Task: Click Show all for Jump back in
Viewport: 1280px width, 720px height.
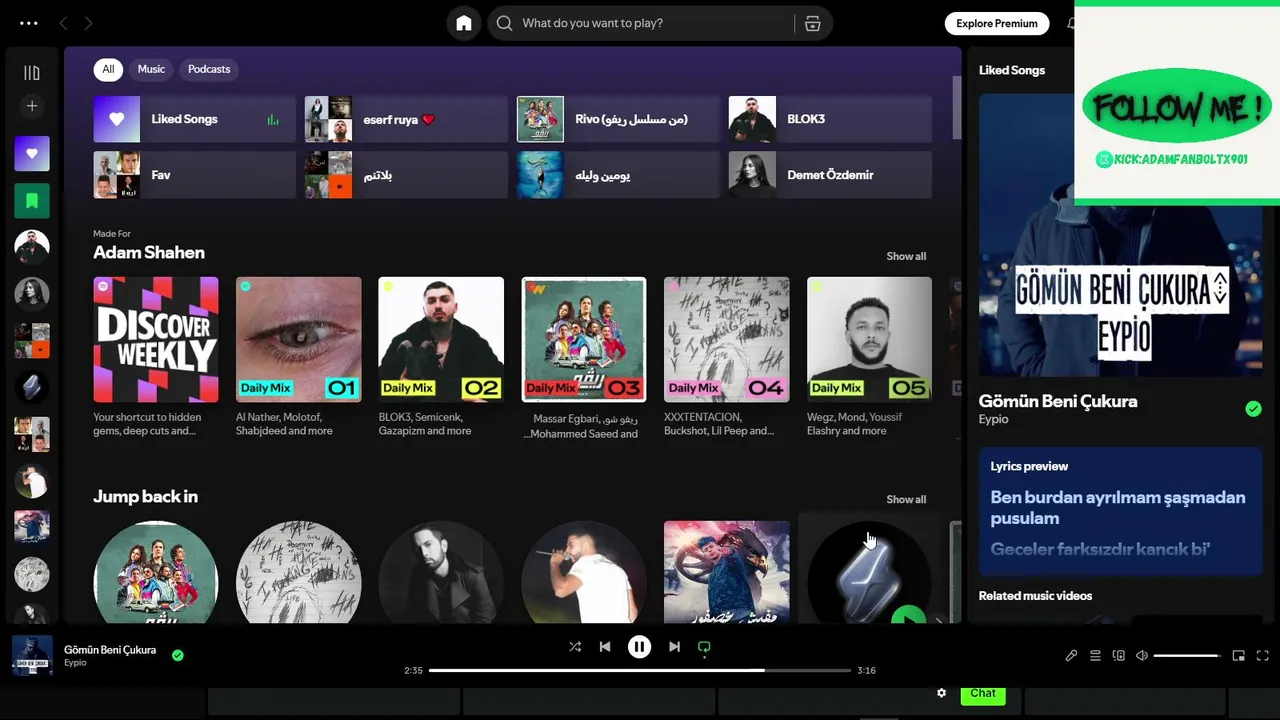Action: pos(906,499)
